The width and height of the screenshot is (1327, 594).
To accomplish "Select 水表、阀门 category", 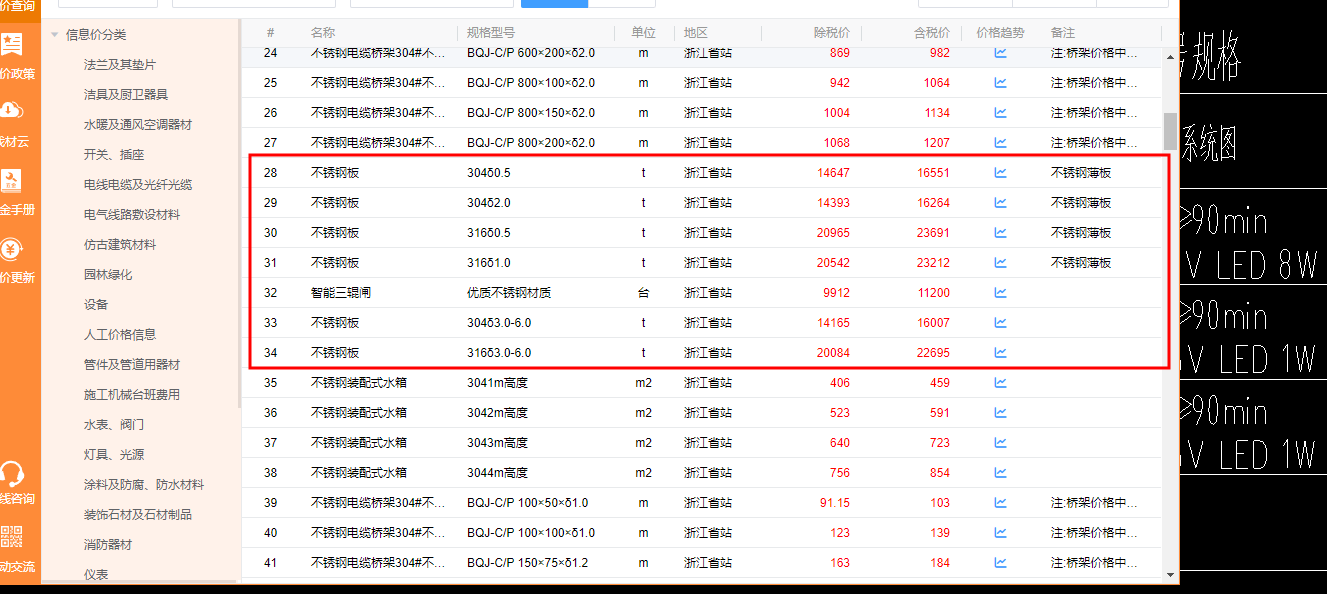I will click(x=114, y=425).
